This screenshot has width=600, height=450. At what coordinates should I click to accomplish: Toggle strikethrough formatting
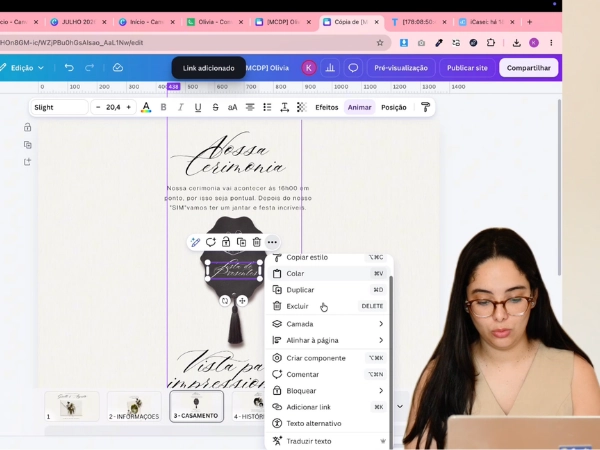click(215, 108)
